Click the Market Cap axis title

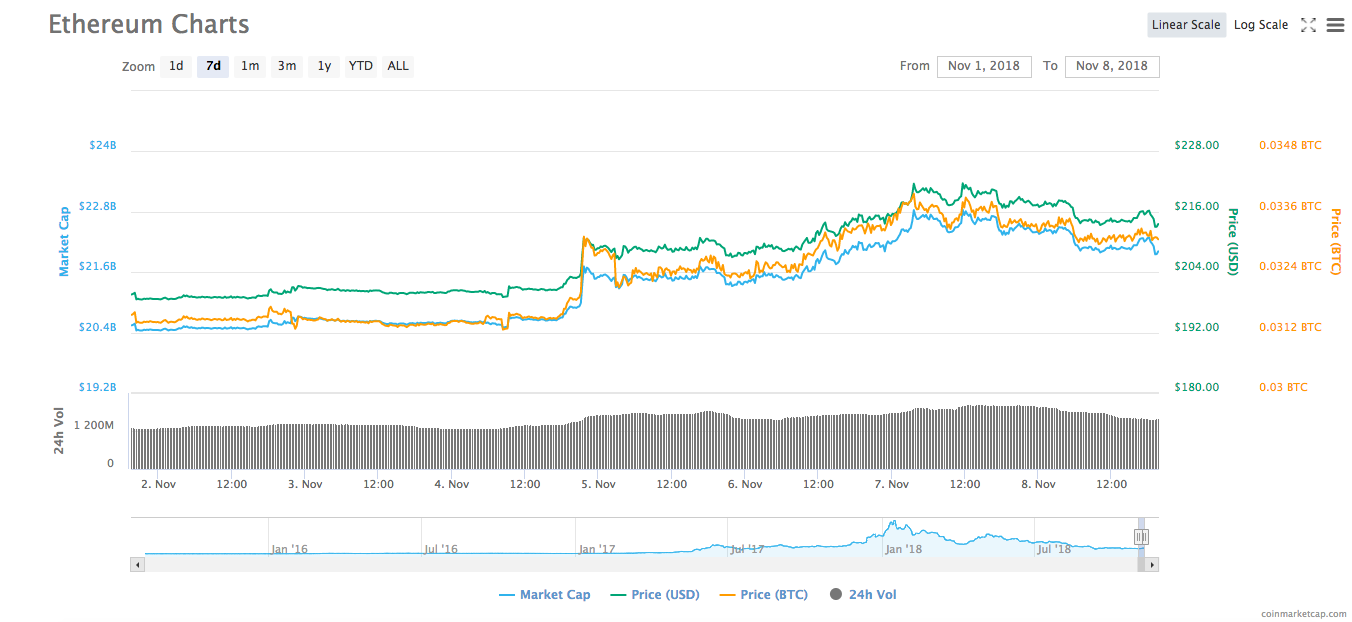[x=64, y=241]
